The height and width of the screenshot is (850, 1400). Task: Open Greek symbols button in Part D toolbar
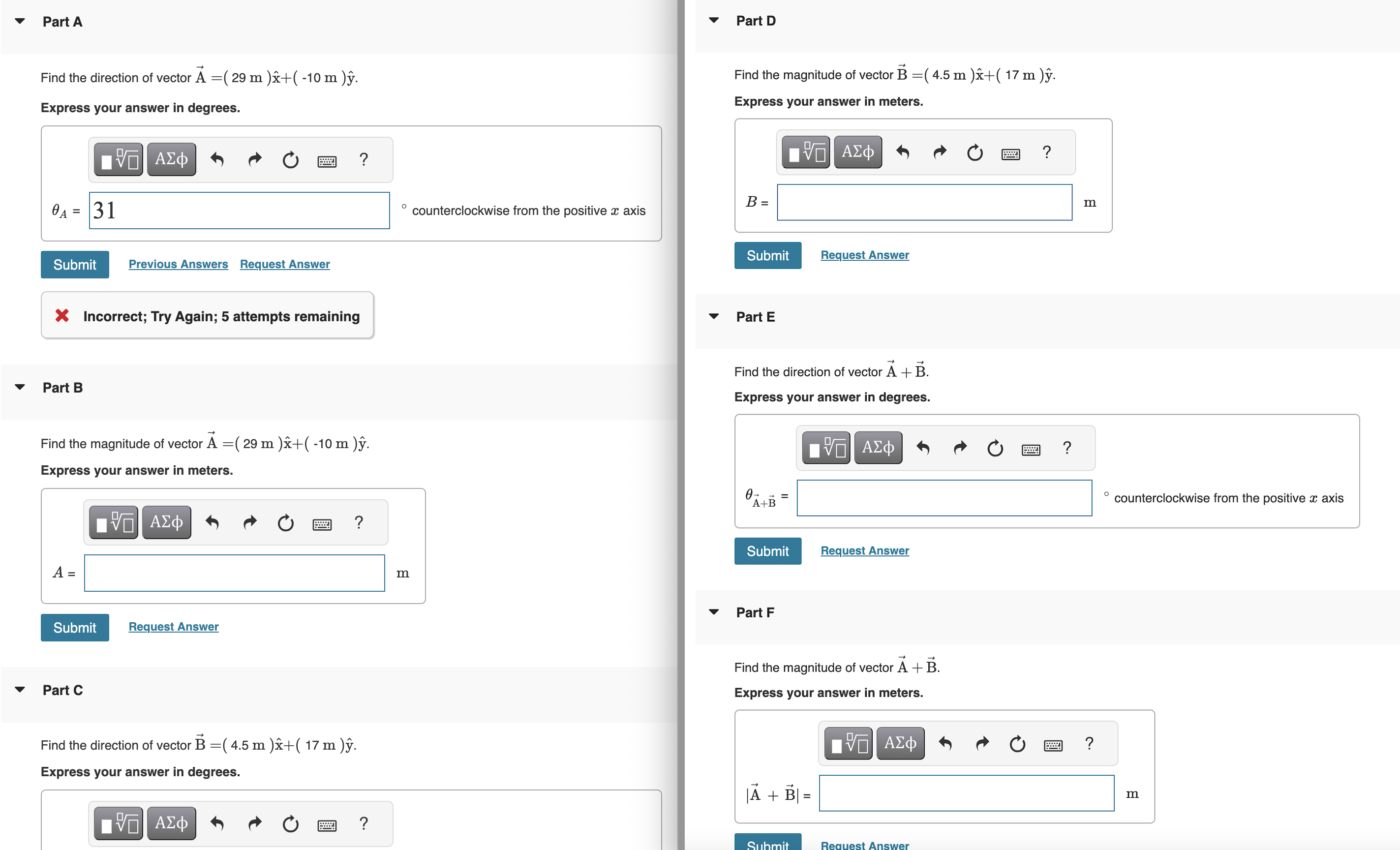click(857, 152)
